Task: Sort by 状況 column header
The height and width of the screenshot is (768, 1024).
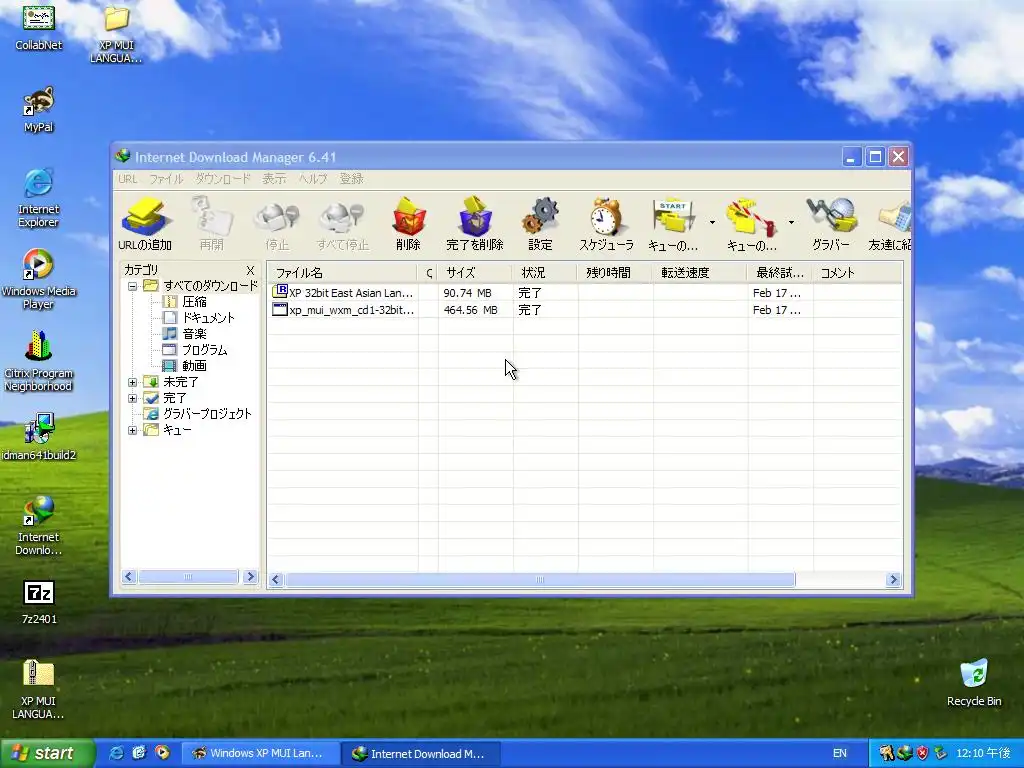Action: pos(545,273)
